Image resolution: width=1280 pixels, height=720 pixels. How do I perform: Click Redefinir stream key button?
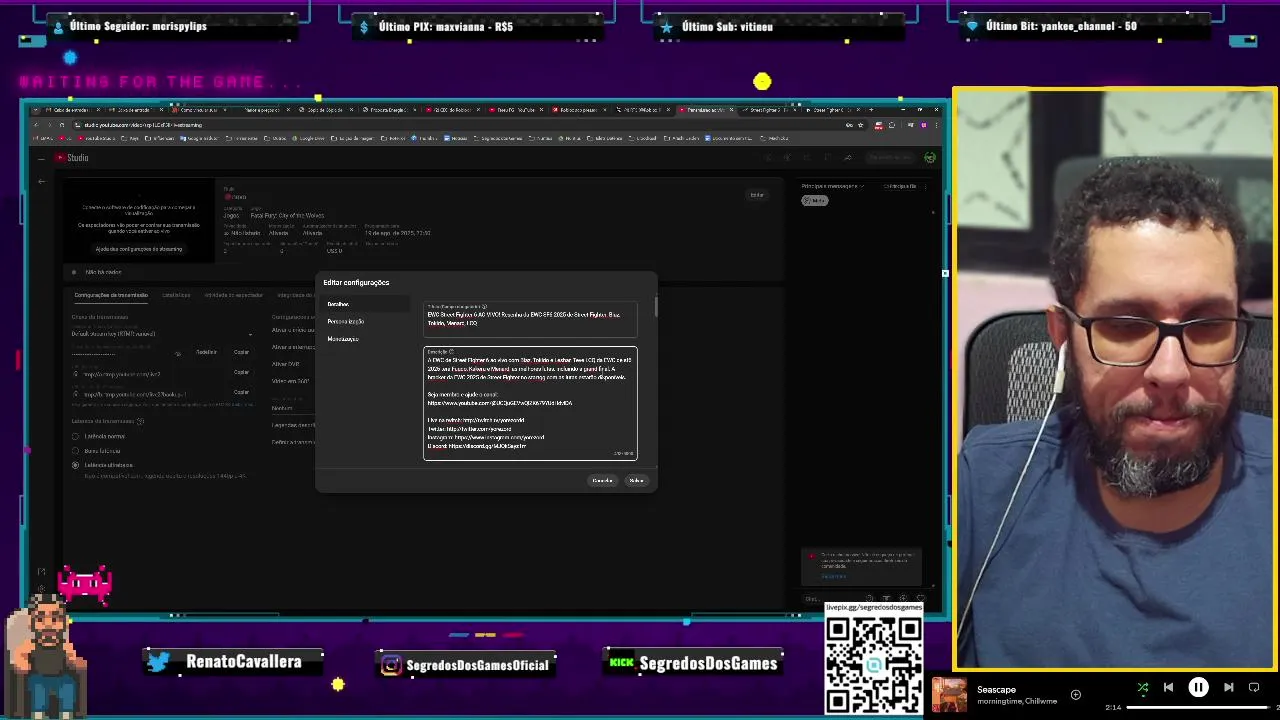(206, 352)
